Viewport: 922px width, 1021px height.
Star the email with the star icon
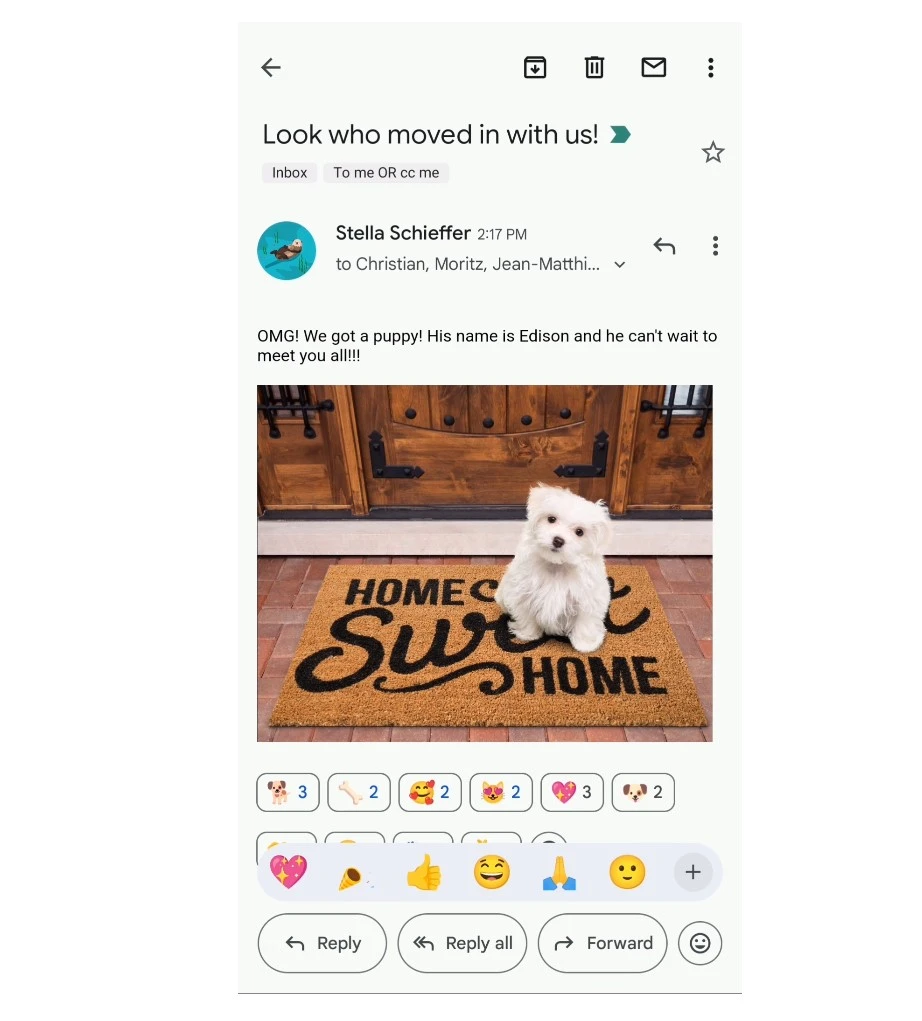pos(713,152)
